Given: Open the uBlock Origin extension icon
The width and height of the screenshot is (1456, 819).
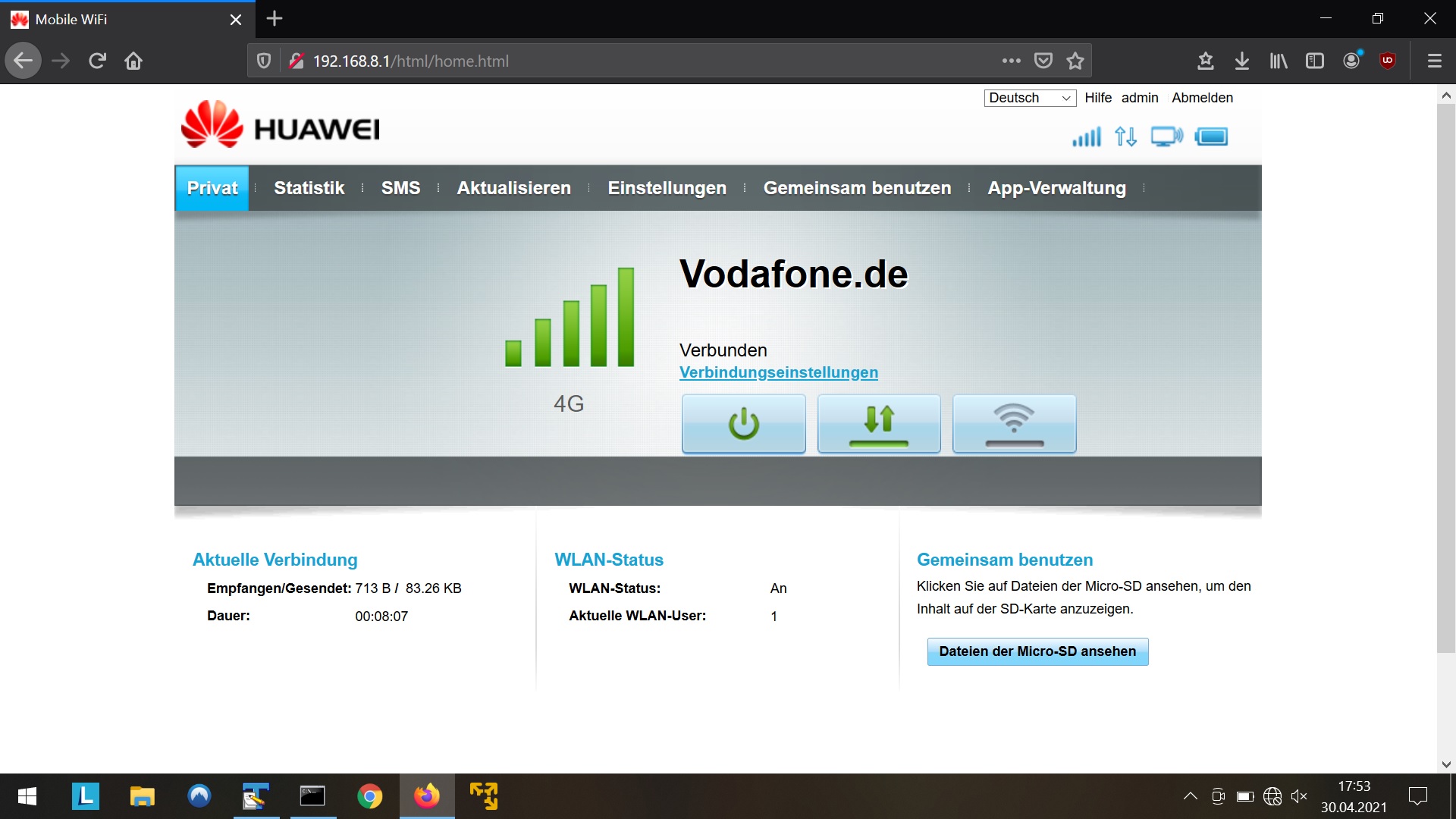Looking at the screenshot, I should coord(1388,61).
